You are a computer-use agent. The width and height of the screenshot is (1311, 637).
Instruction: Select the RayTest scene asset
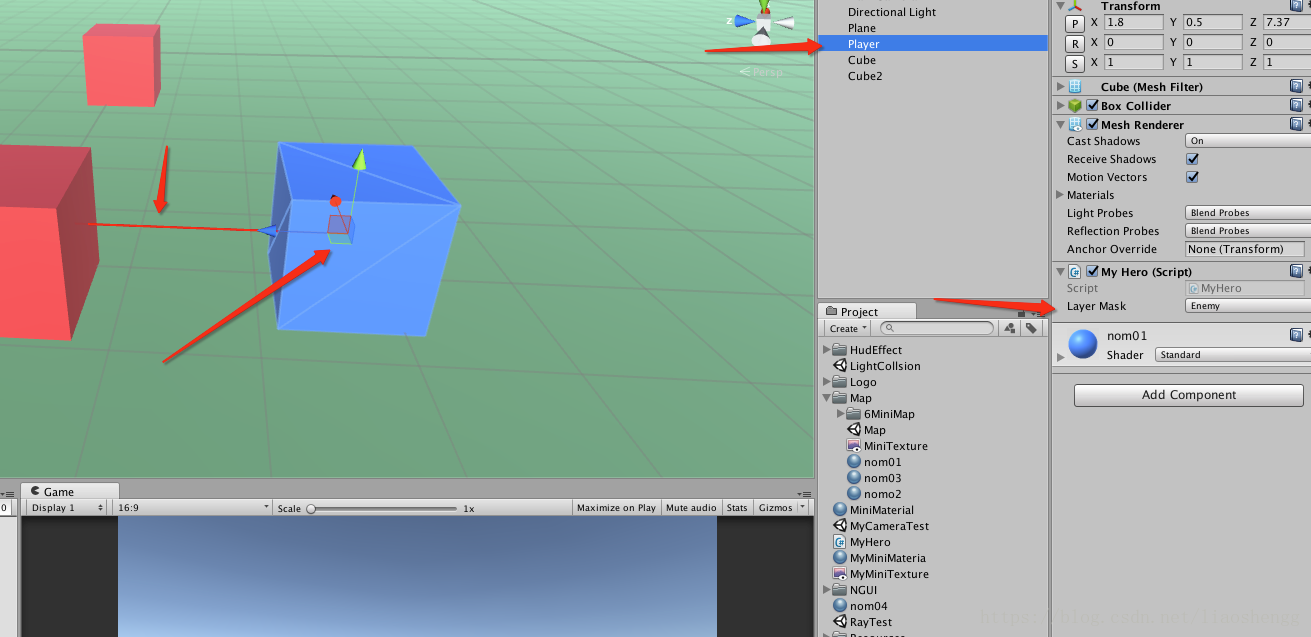(863, 622)
